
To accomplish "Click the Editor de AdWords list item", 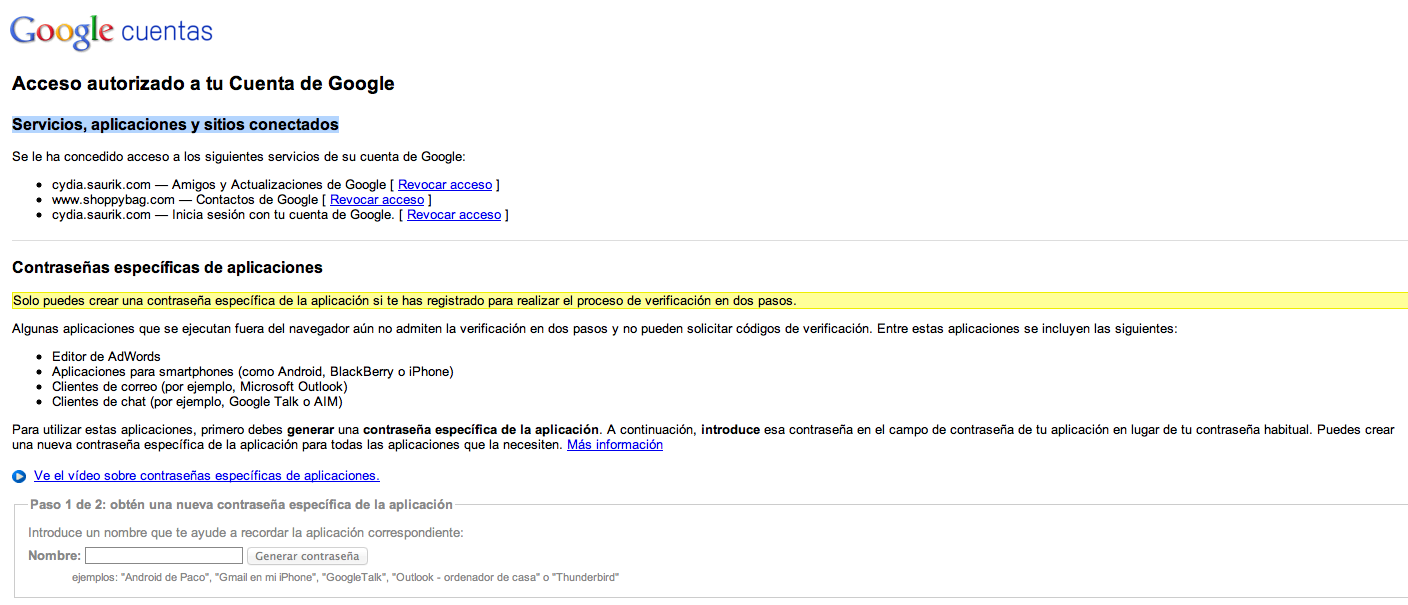I will (x=106, y=356).
